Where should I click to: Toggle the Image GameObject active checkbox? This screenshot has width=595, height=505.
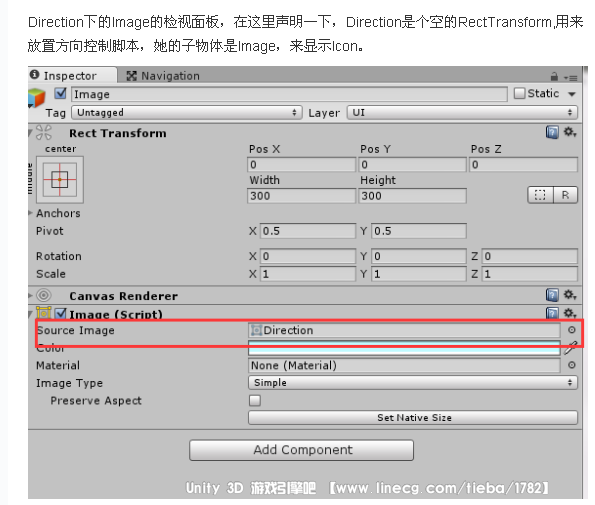point(61,93)
